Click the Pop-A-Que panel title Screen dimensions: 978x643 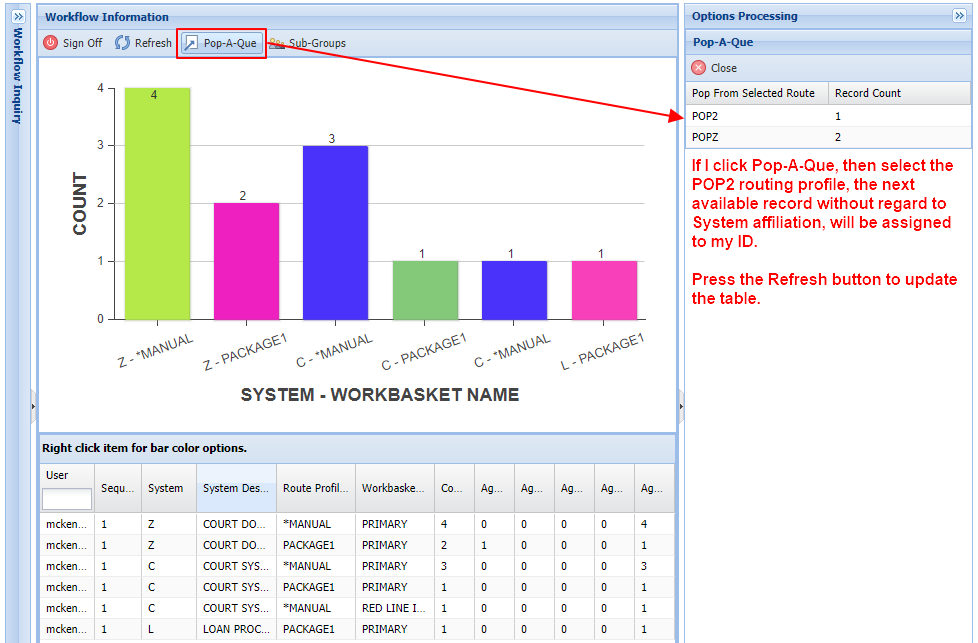tap(723, 42)
